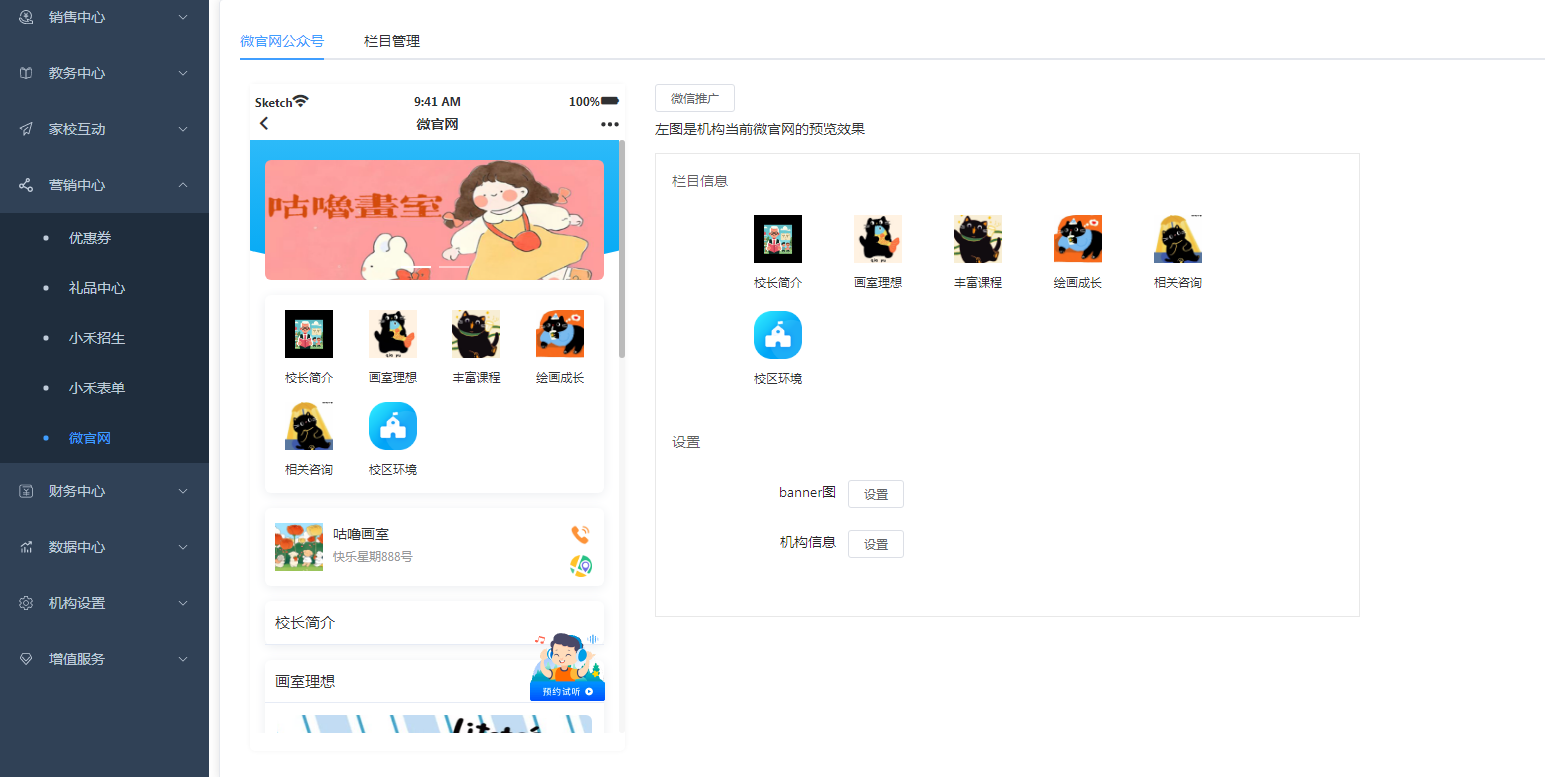Tap the 咕噜画室 organization thumbnail
The width and height of the screenshot is (1545, 777).
pos(299,547)
